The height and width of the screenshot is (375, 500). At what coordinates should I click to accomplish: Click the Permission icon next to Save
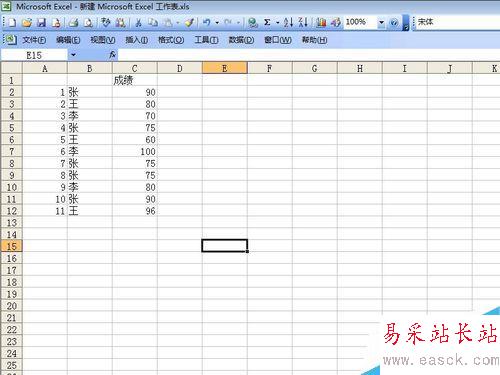coord(56,23)
